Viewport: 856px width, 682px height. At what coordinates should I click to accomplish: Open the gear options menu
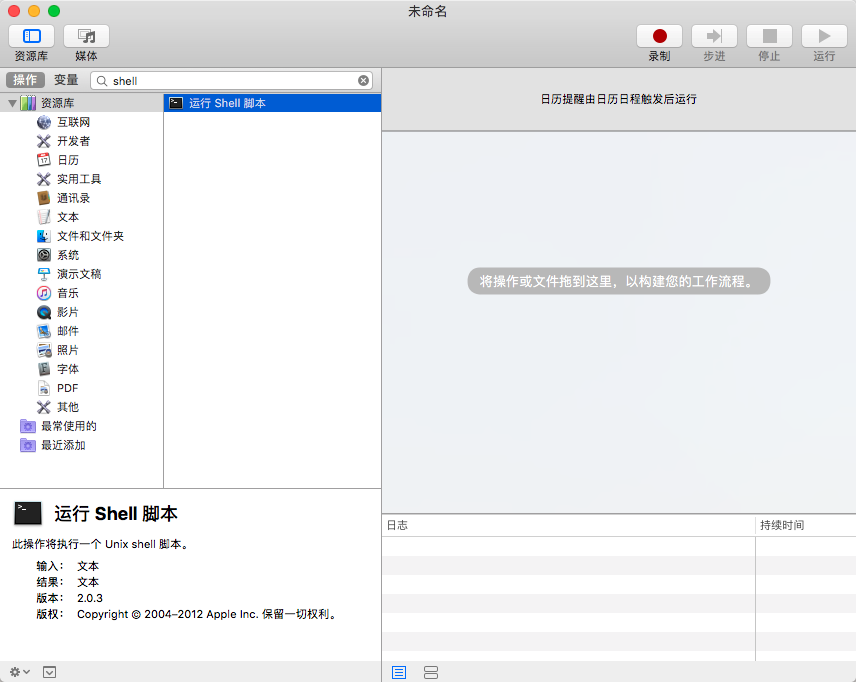point(14,671)
